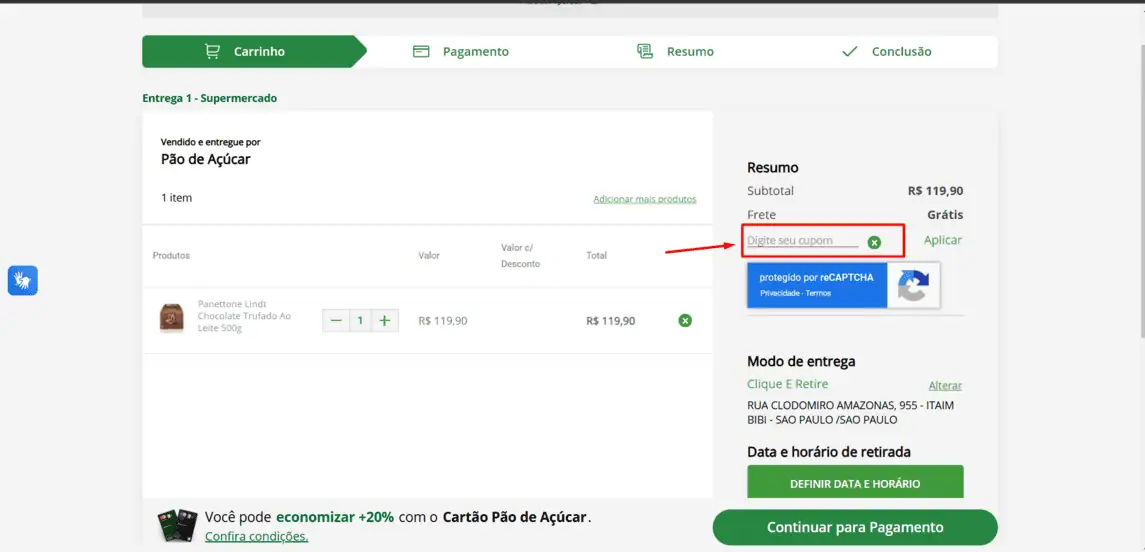Click the Total column header

pyautogui.click(x=597, y=256)
